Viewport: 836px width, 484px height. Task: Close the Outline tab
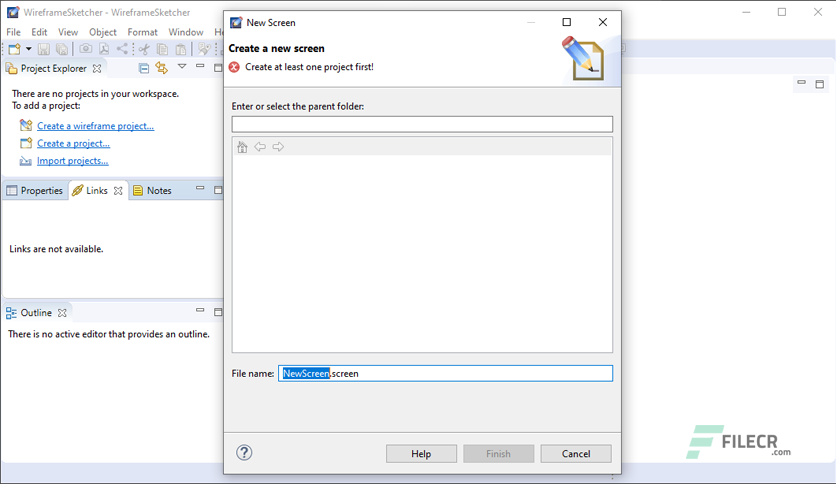point(62,313)
